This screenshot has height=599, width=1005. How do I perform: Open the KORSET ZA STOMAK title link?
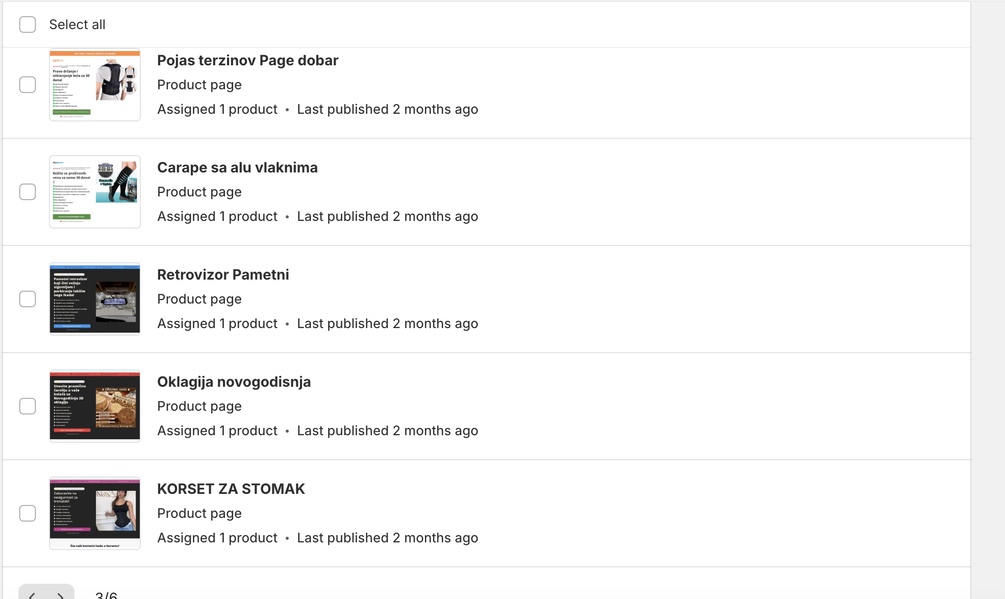pos(231,489)
